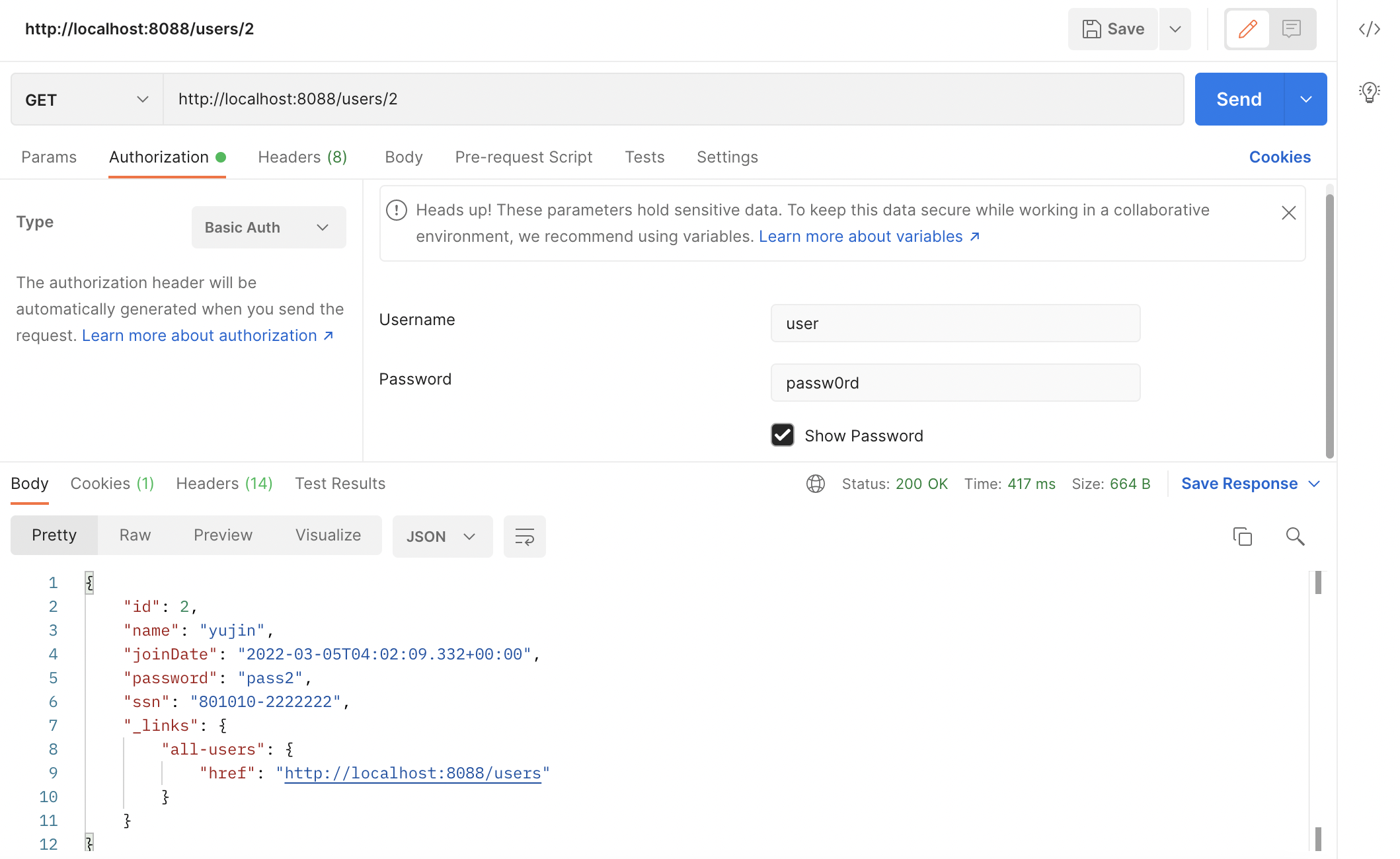Search the response with the magnifier icon
Image resolution: width=1400 pixels, height=859 pixels.
[x=1295, y=537]
